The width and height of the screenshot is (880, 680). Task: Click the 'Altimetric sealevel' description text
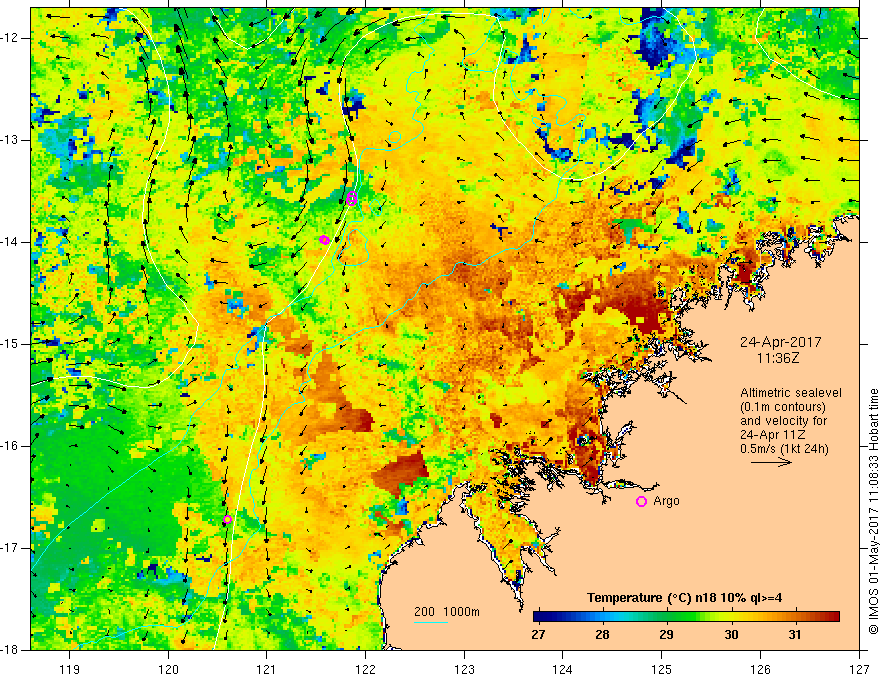(x=791, y=393)
